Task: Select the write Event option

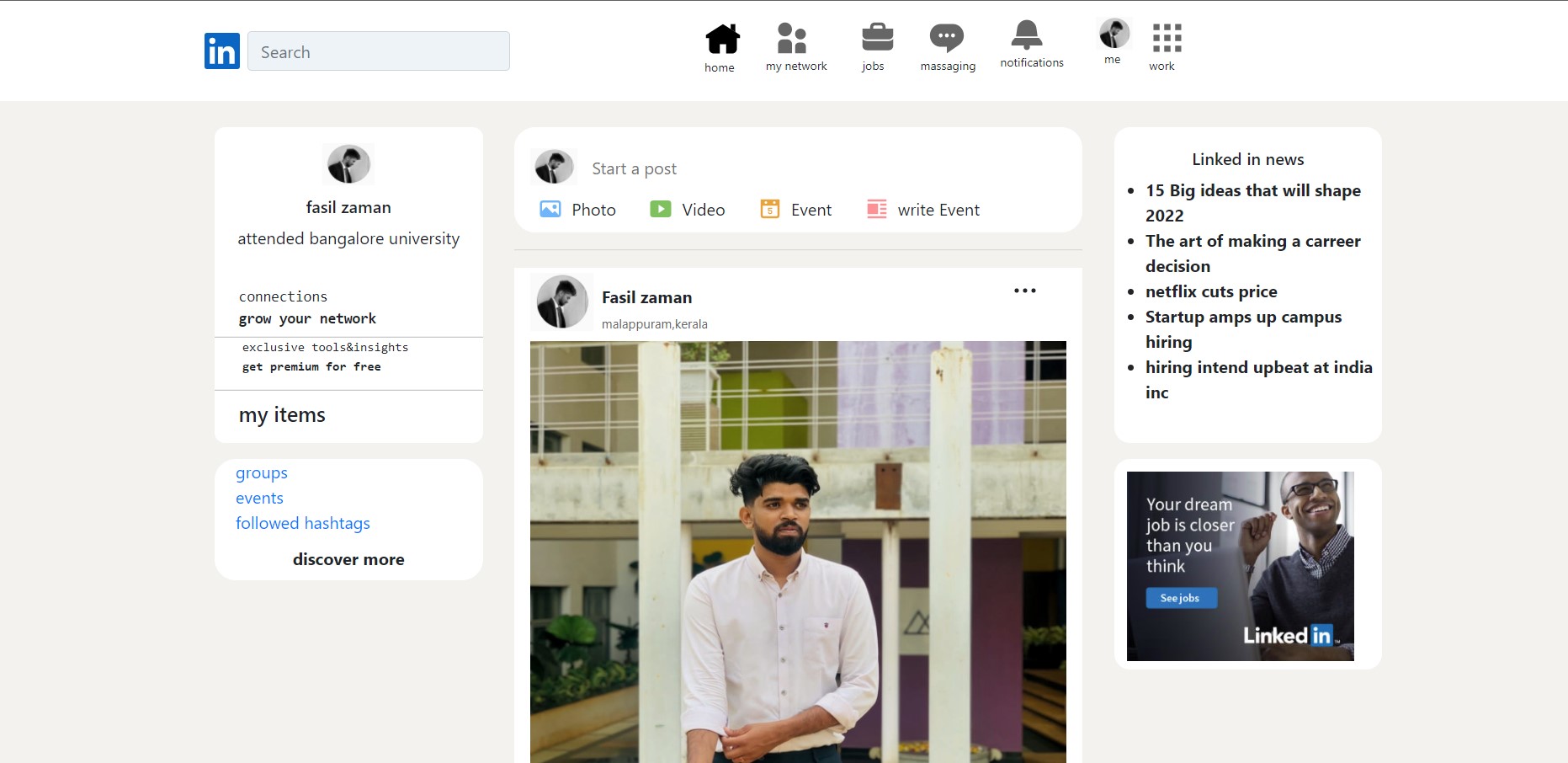Action: (923, 210)
